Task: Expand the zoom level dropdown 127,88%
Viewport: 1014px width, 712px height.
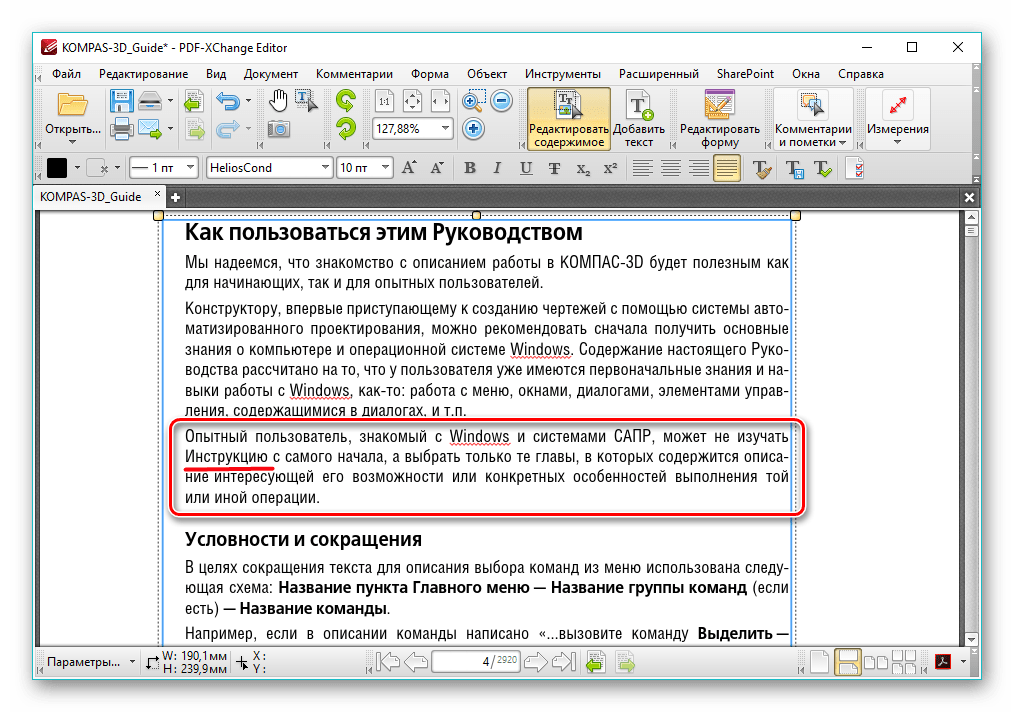Action: tap(446, 128)
